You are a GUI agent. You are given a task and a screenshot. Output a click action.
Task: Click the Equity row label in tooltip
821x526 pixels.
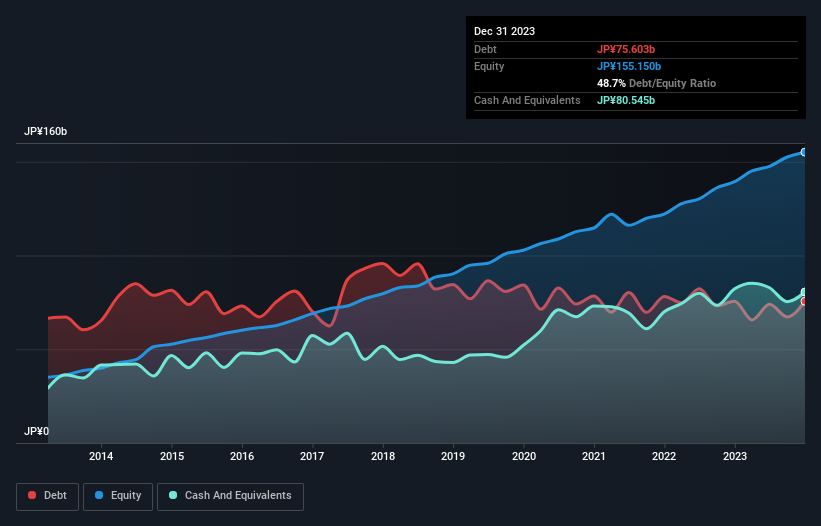489,66
